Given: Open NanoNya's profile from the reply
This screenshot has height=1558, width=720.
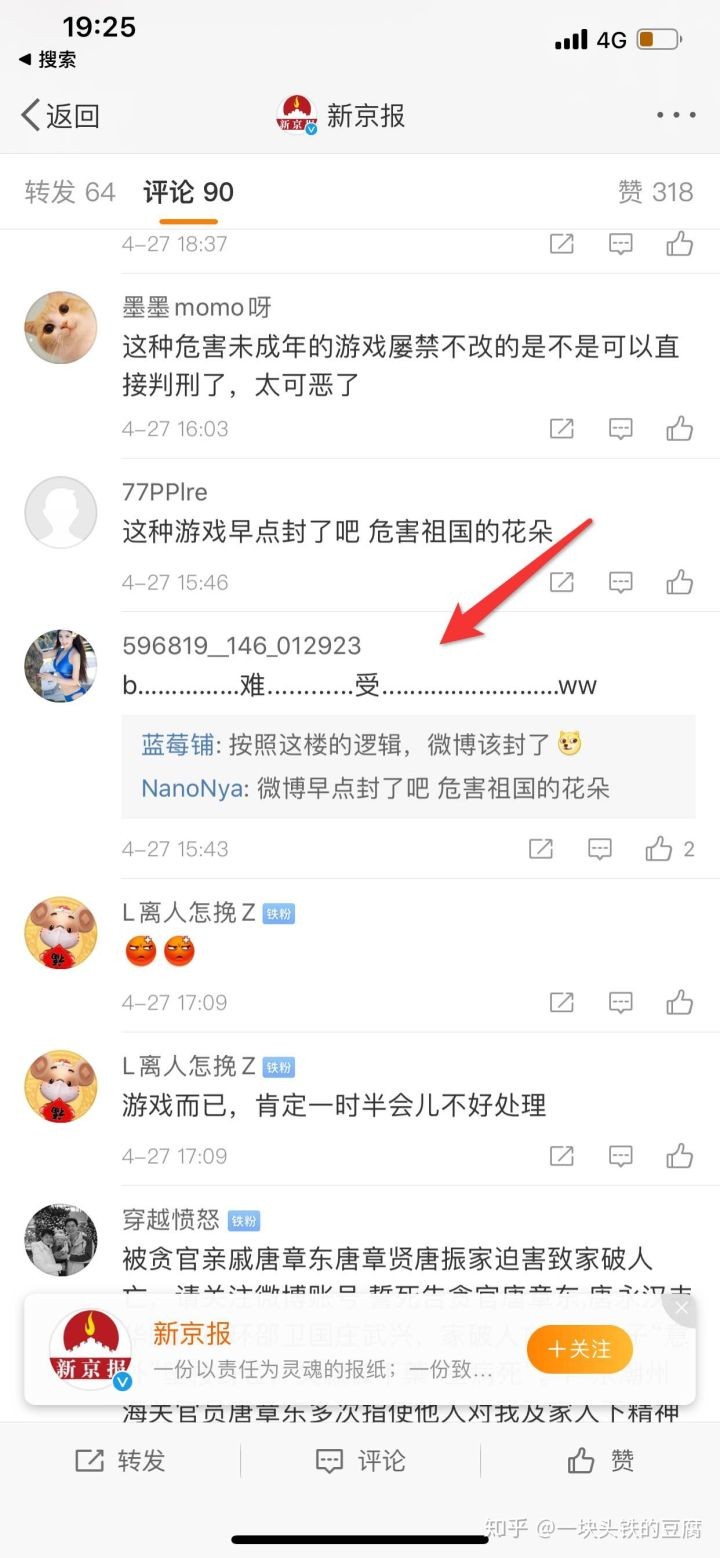Looking at the screenshot, I should (192, 788).
